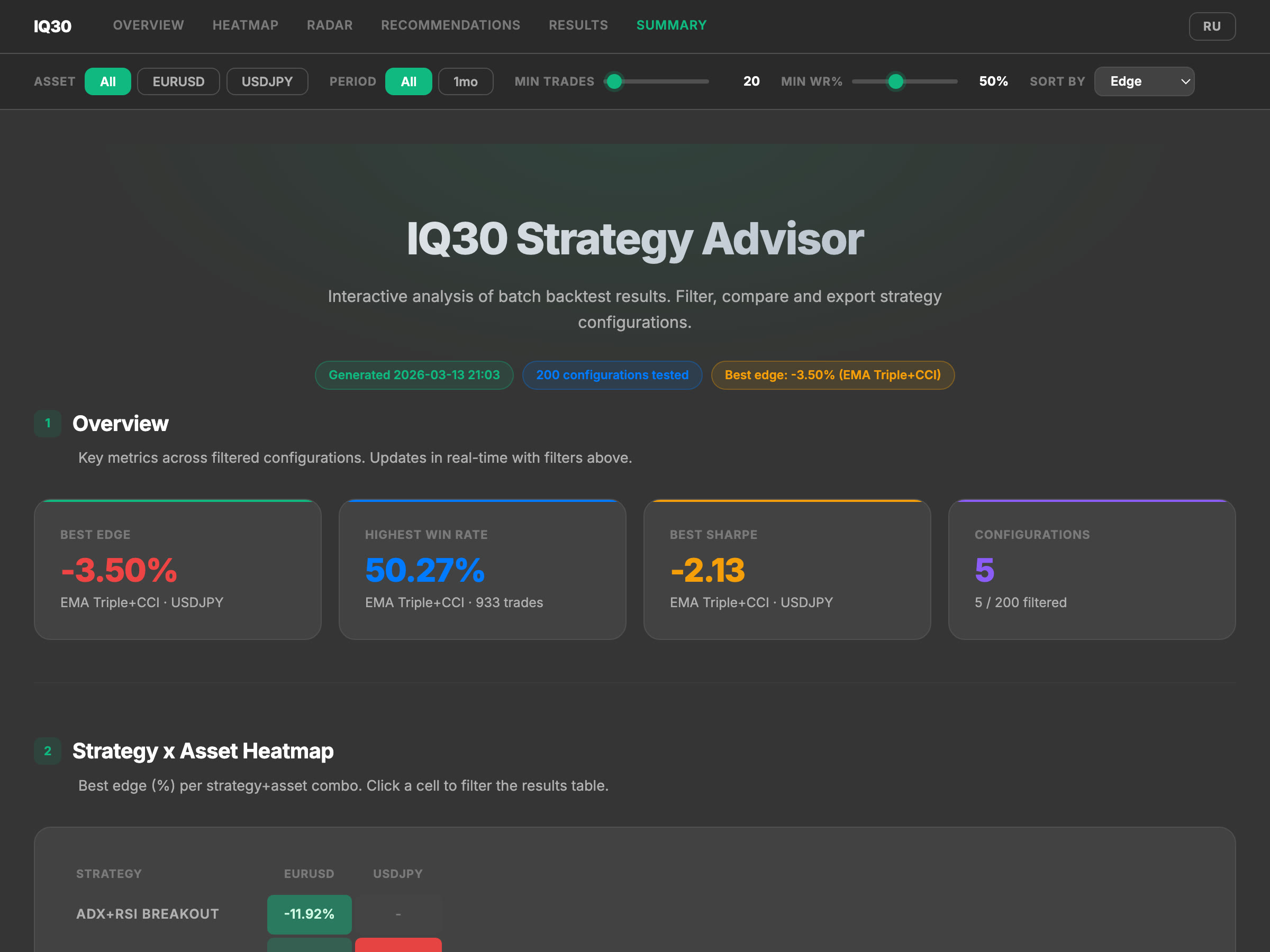Click the Best edge -3.50% badge

[x=832, y=376]
